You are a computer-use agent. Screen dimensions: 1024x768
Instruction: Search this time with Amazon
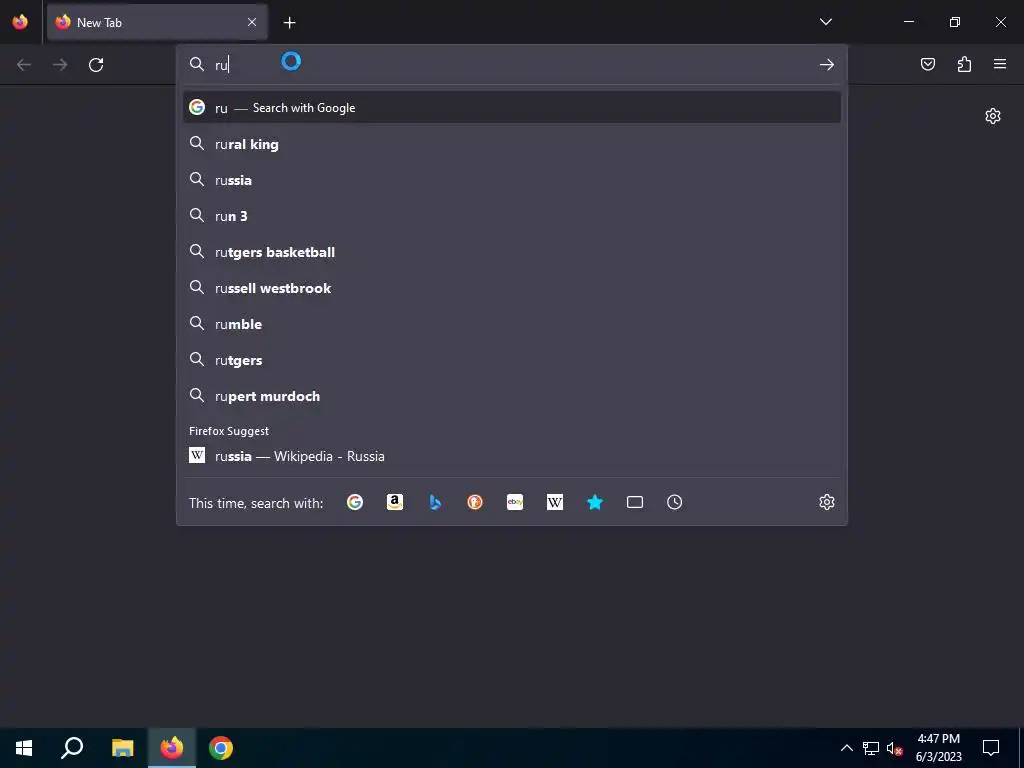tap(394, 502)
